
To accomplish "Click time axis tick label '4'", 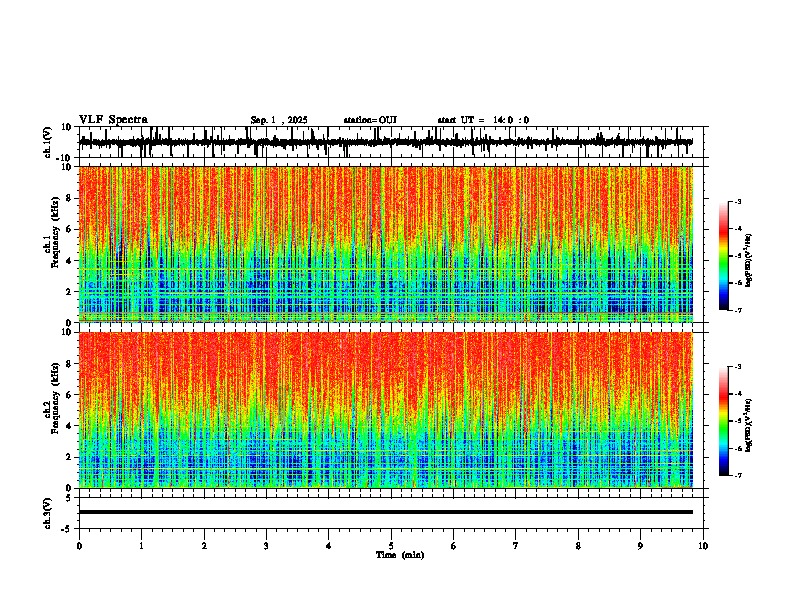I will point(329,546).
